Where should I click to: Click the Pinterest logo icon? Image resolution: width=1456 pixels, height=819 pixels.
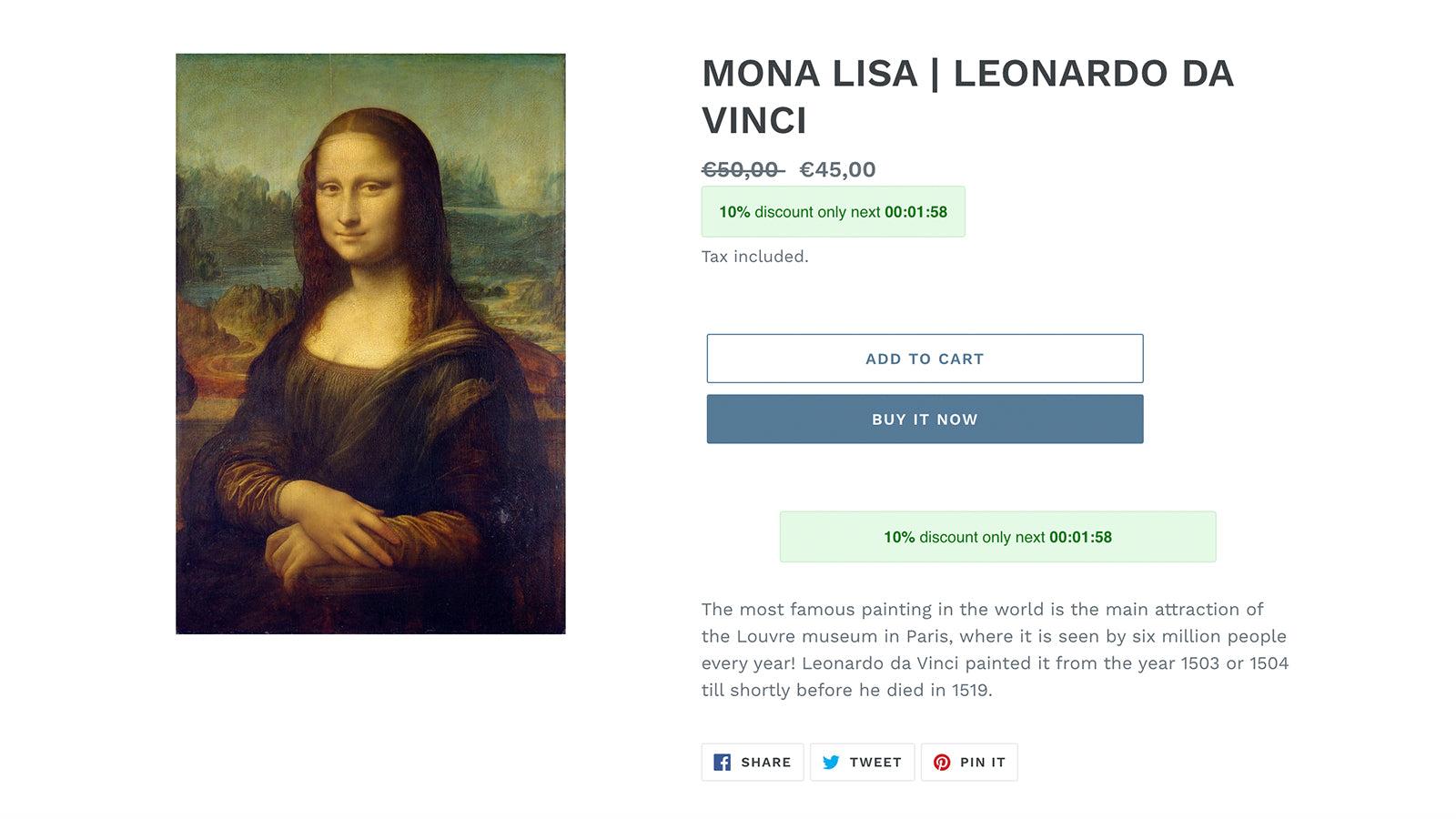click(942, 763)
